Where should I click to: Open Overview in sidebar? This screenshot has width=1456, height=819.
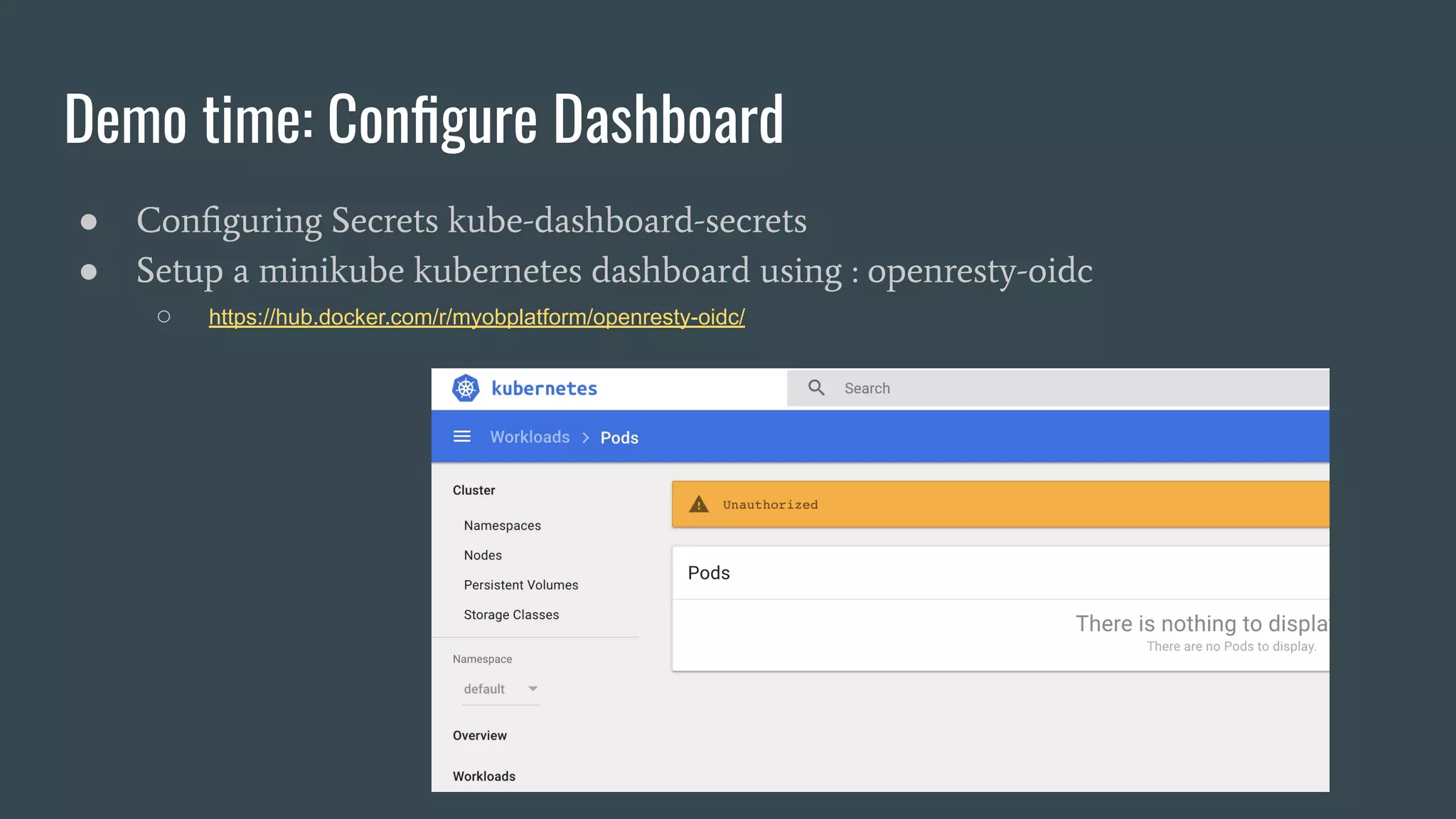480,735
